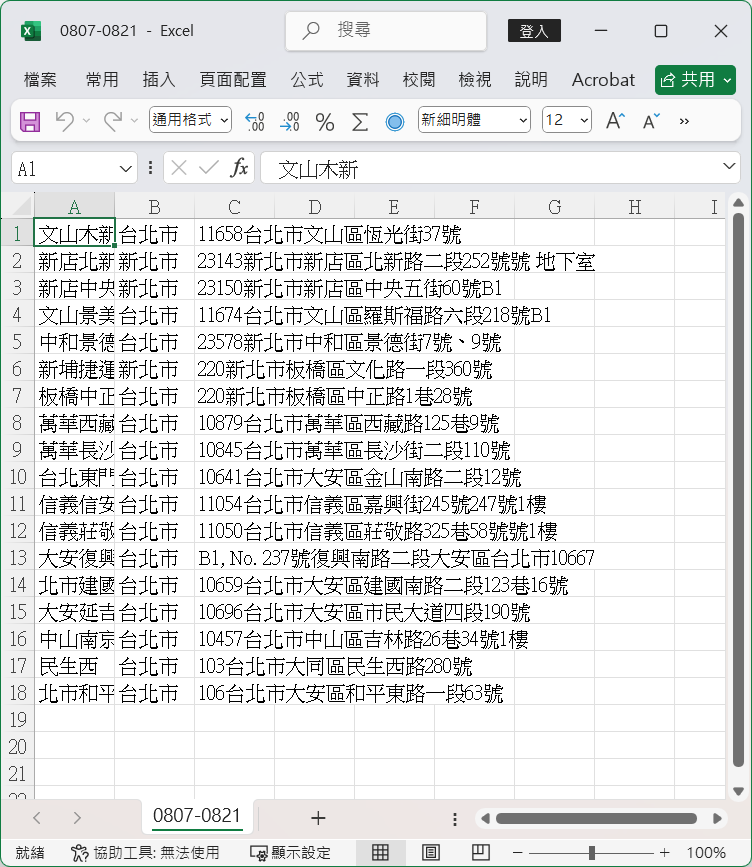Click the Redo arrow icon

[x=113, y=121]
